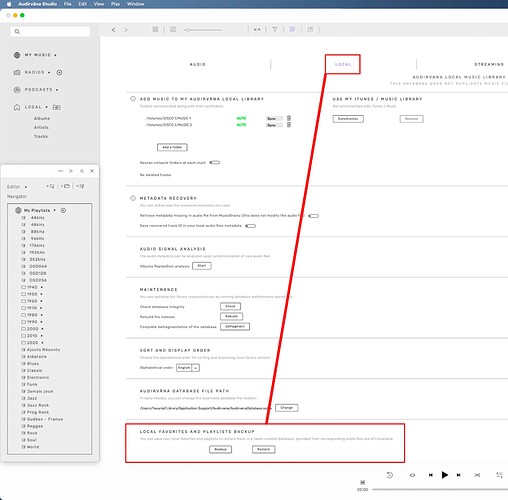Click the add playlist icon in editor panel

(x=50, y=186)
